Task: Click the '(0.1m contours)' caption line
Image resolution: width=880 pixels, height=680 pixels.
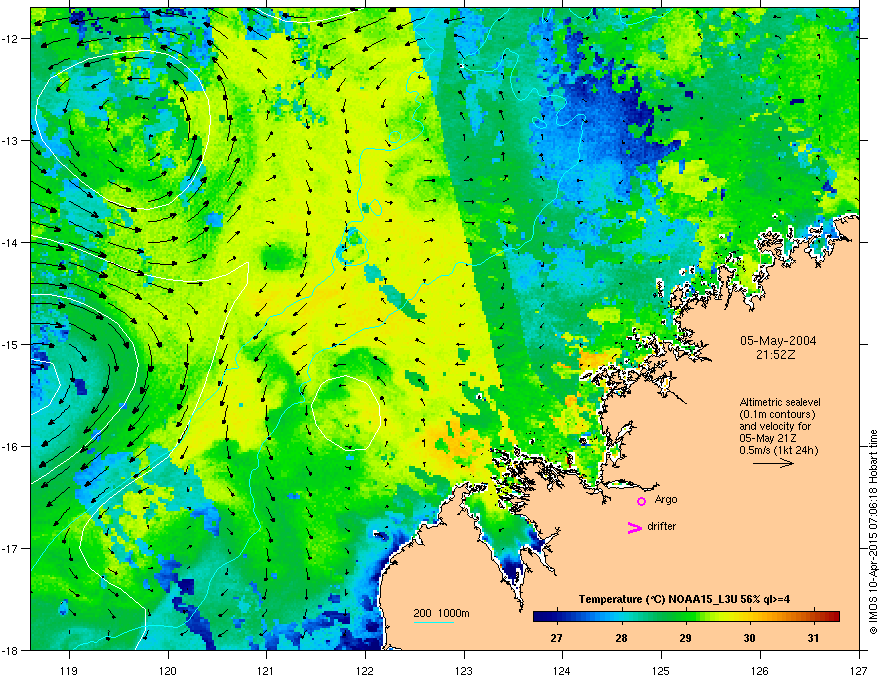Action: pyautogui.click(x=777, y=414)
